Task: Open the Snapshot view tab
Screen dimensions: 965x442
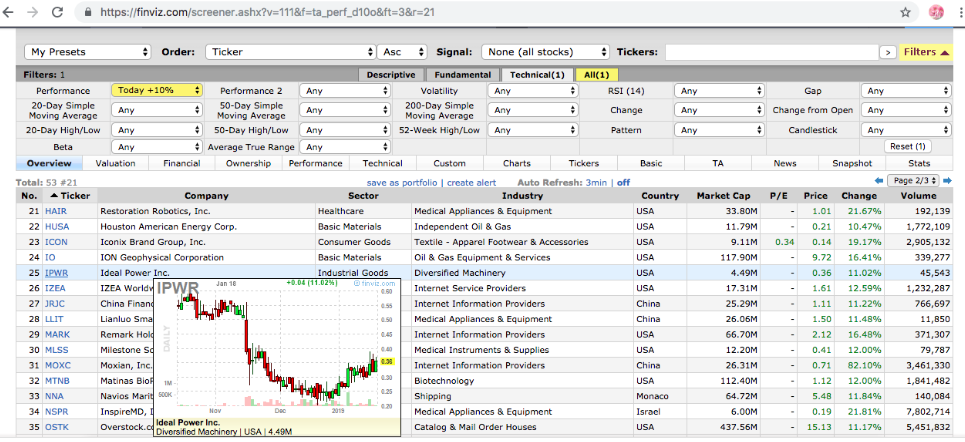Action: coord(852,163)
